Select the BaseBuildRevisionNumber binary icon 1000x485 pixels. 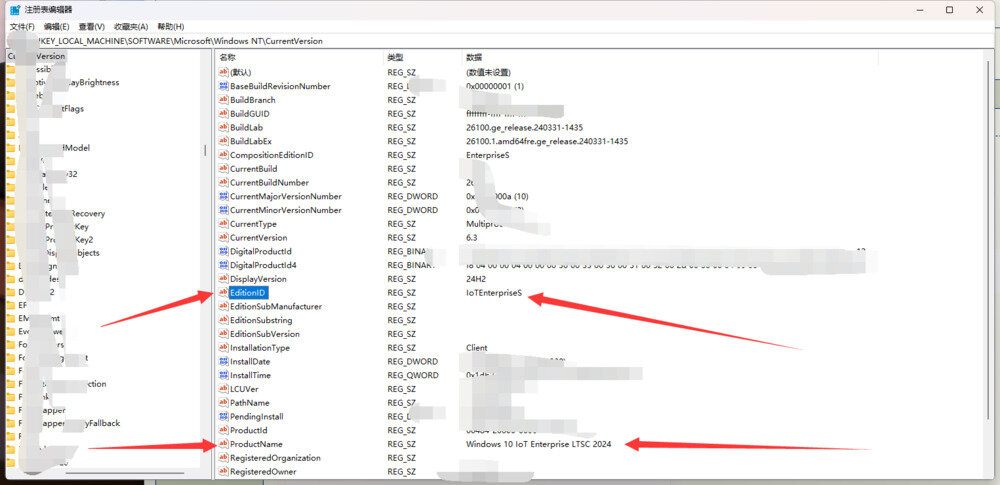[223, 86]
